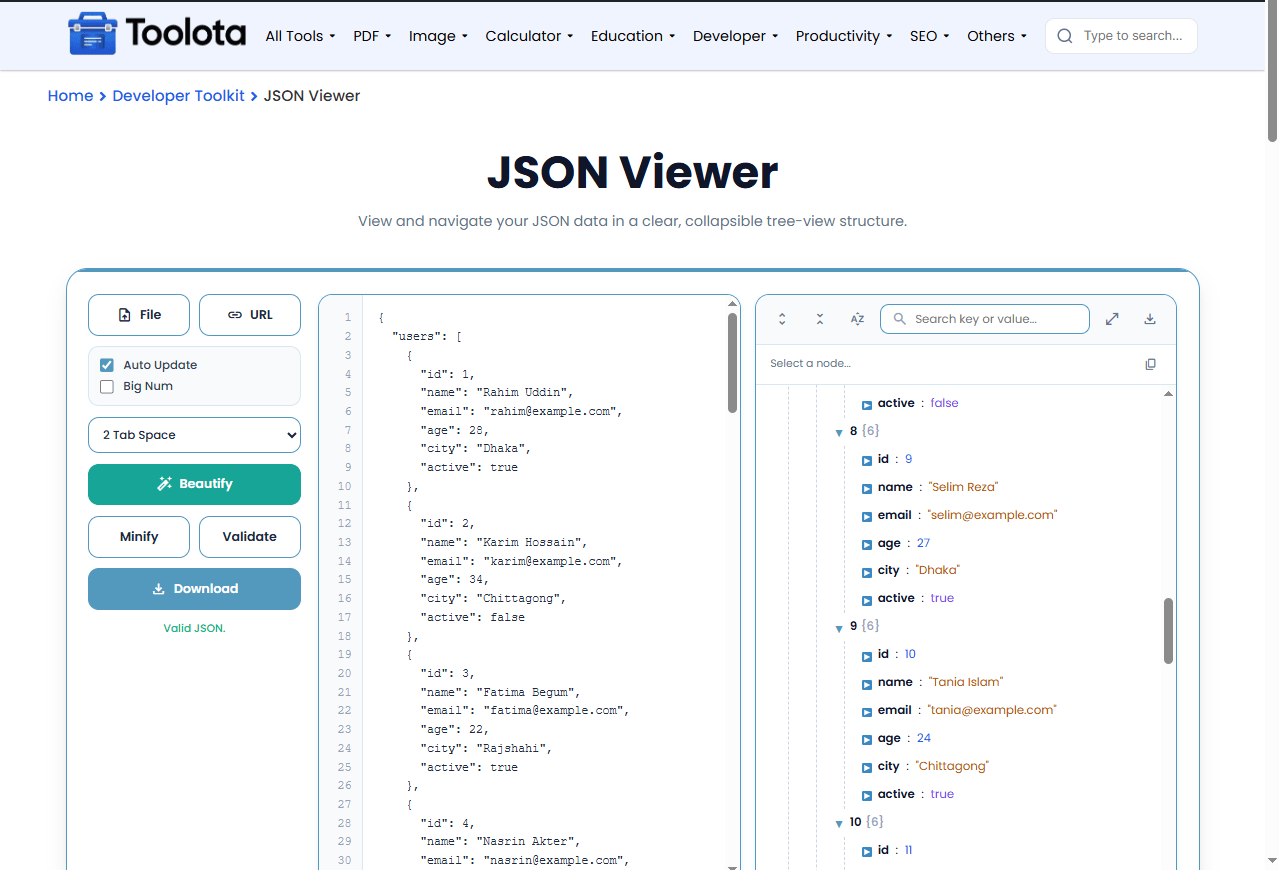Click node icon beside id 11
1279x870 pixels.
click(x=867, y=851)
